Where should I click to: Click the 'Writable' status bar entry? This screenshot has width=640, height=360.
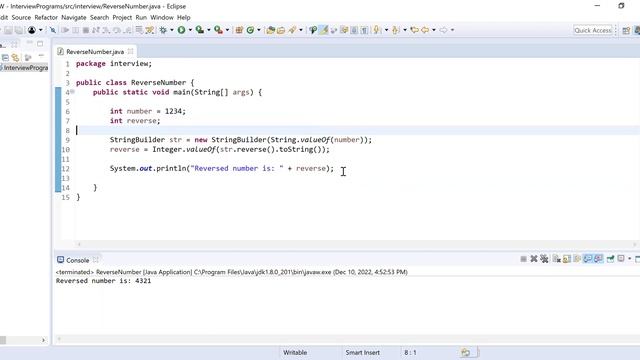click(x=295, y=352)
